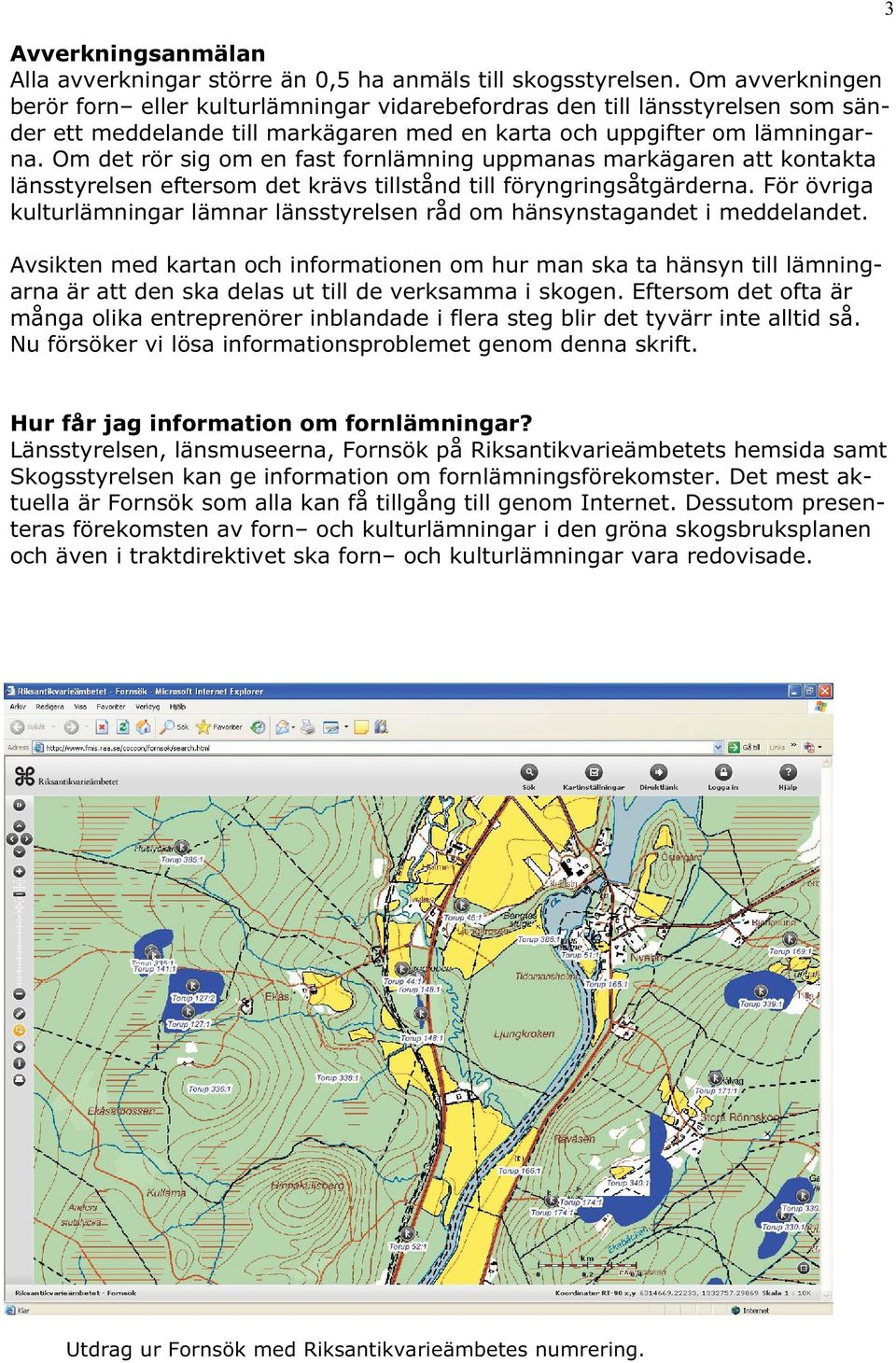Open the Visa menu
896x1363 pixels.
point(80,707)
